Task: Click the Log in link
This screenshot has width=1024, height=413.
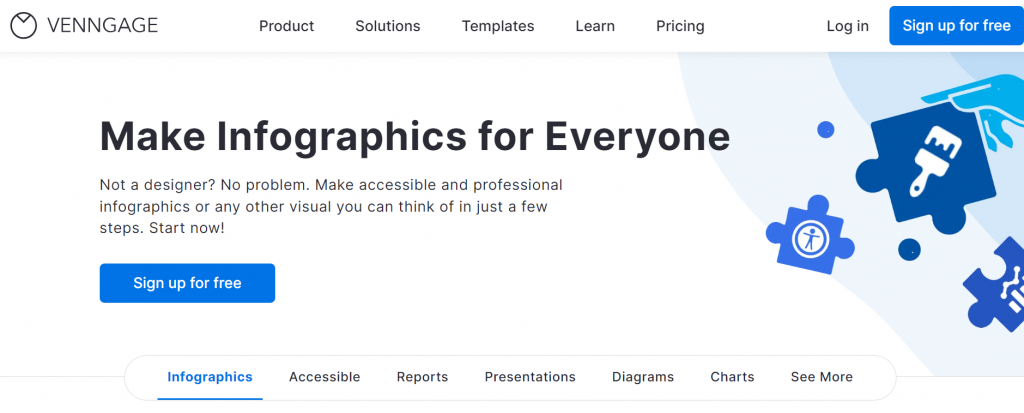Action: click(848, 26)
